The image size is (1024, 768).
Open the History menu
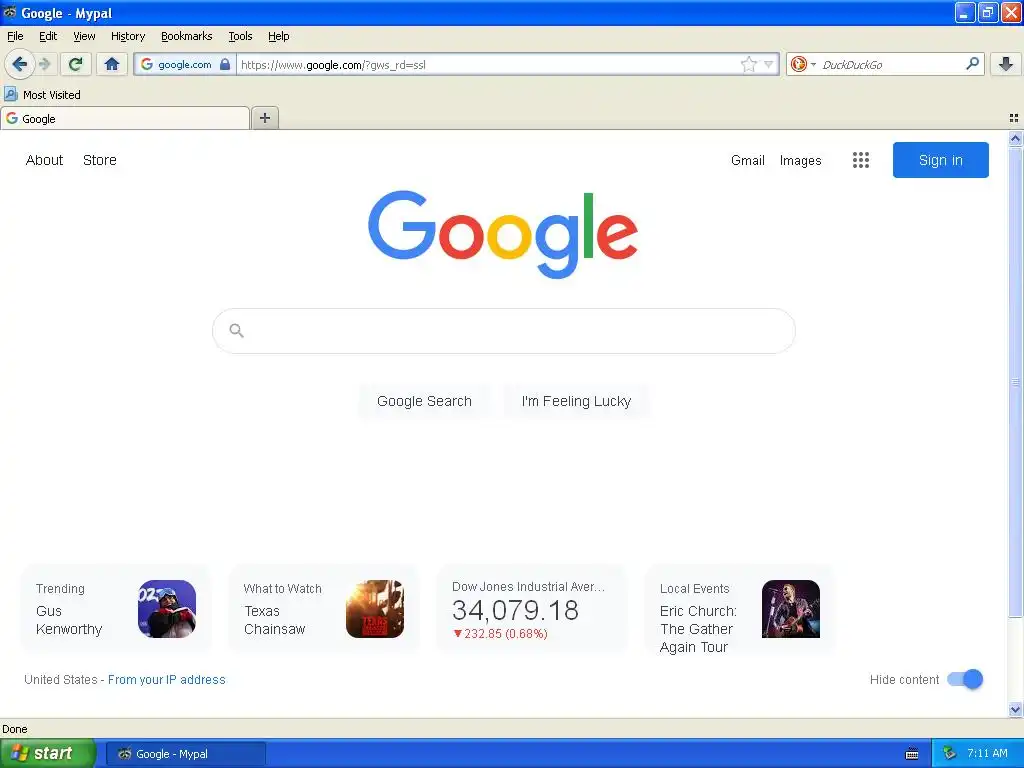pos(127,36)
